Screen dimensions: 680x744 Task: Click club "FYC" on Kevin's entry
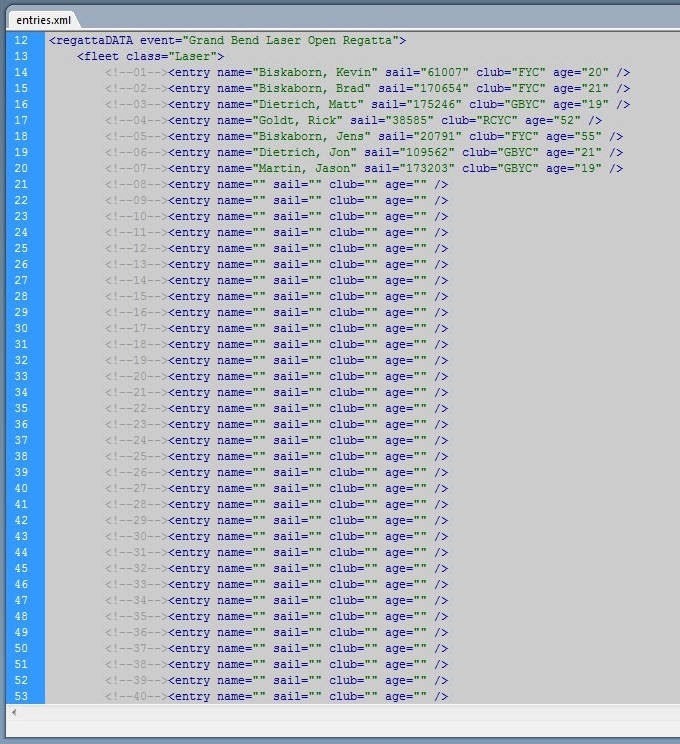[x=528, y=73]
